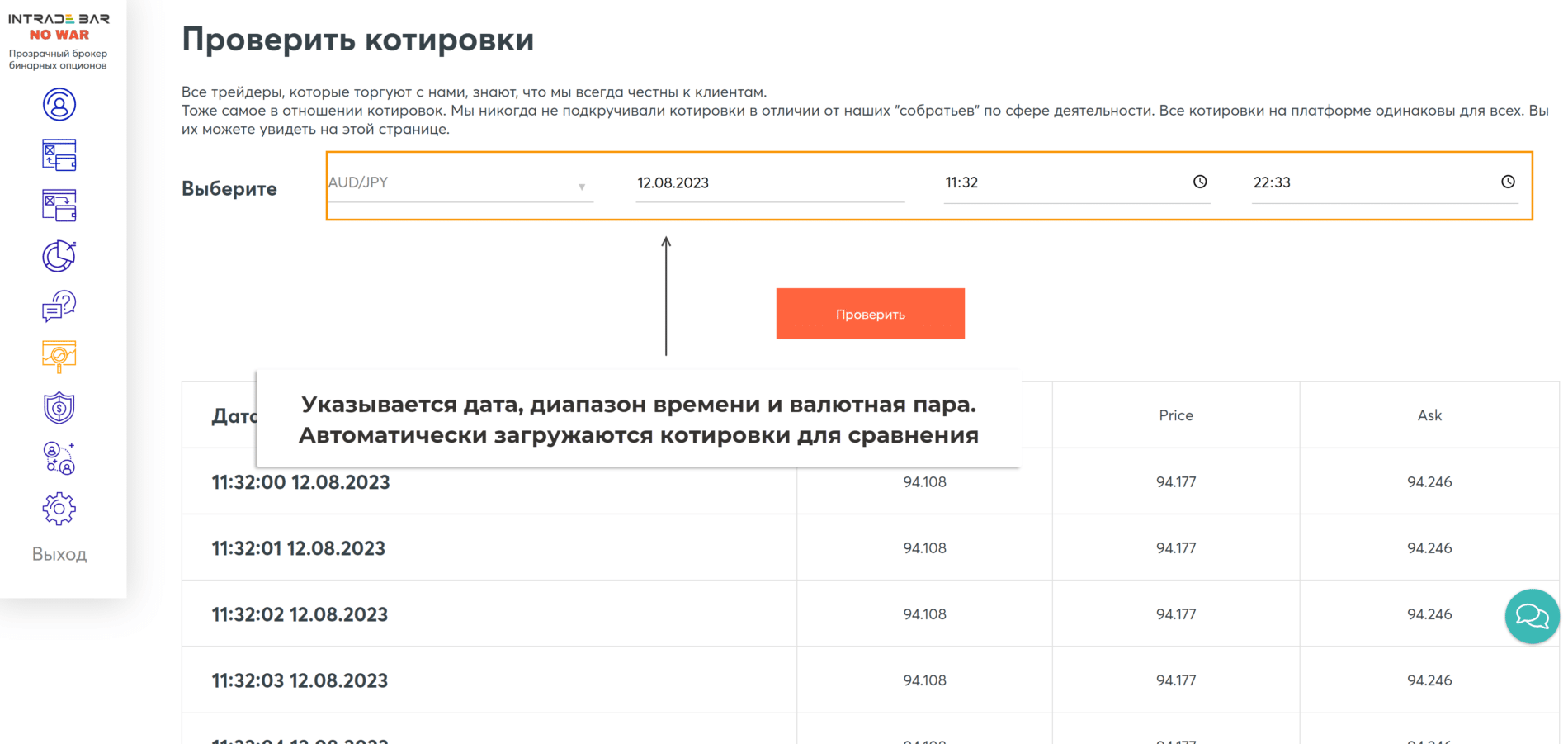Click the wallet icon just above the pie chart
This screenshot has height=744, width=1568.
[x=59, y=206]
